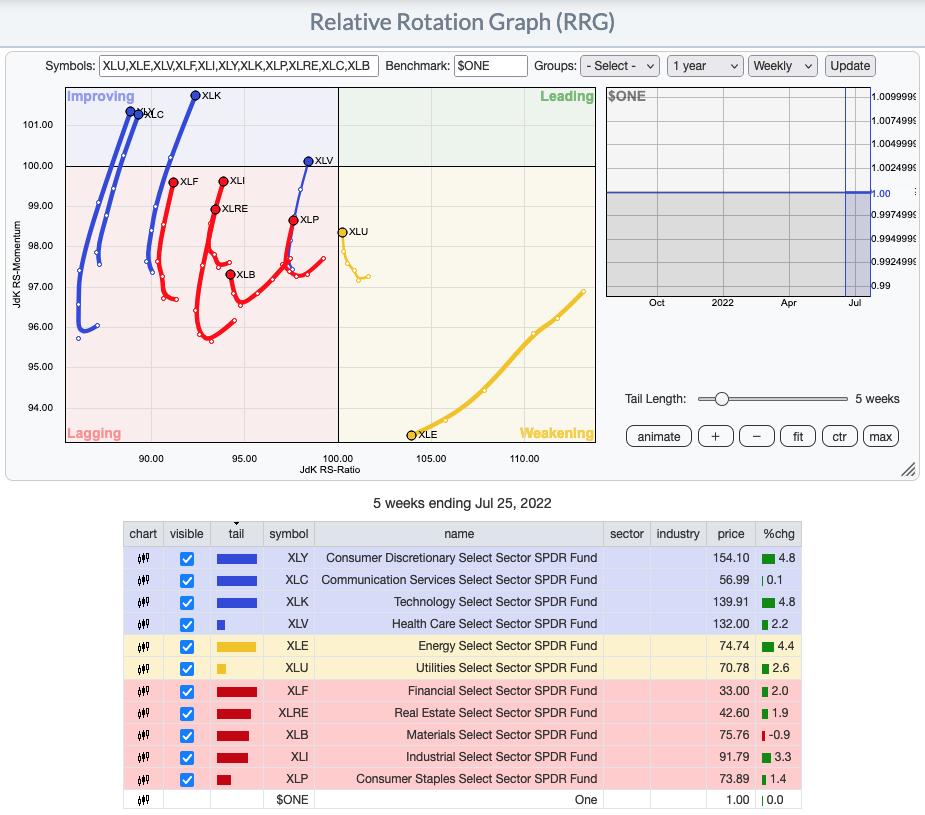Sort table by %chg column
The width and height of the screenshot is (925, 815).
(779, 534)
